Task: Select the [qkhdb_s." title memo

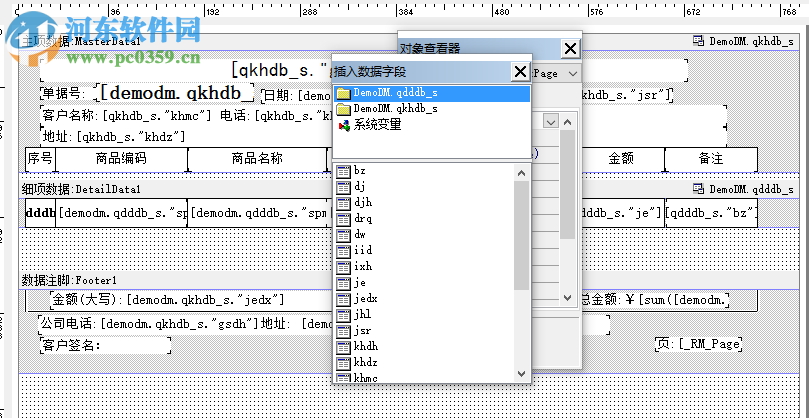Action: (281, 70)
